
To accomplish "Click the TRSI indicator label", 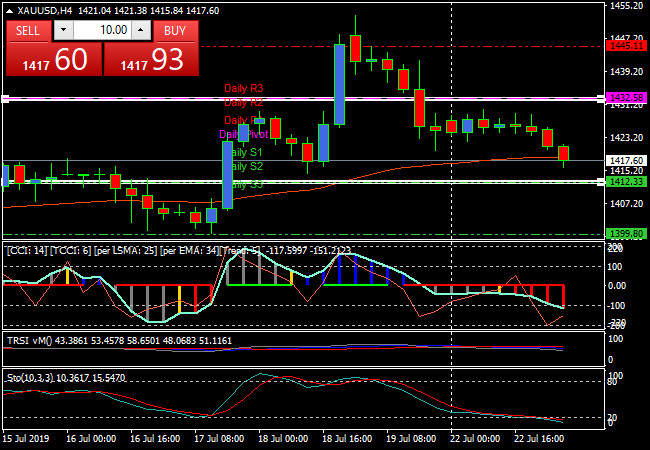I will coord(18,341).
